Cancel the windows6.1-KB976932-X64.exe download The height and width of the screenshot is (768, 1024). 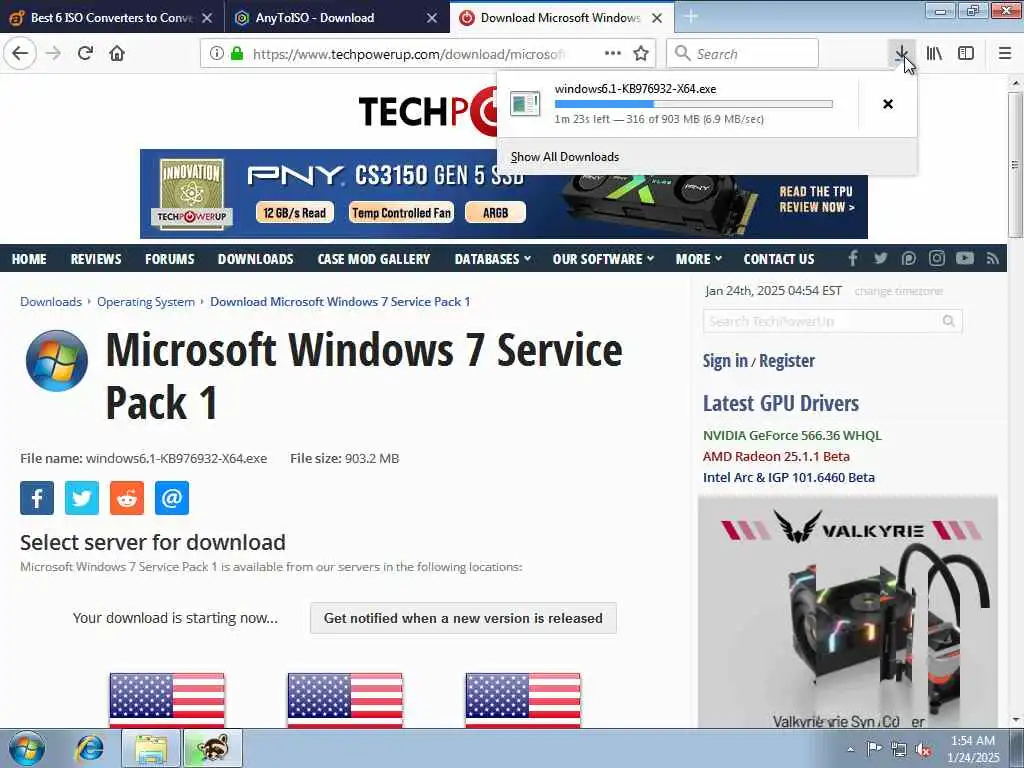[x=888, y=104]
